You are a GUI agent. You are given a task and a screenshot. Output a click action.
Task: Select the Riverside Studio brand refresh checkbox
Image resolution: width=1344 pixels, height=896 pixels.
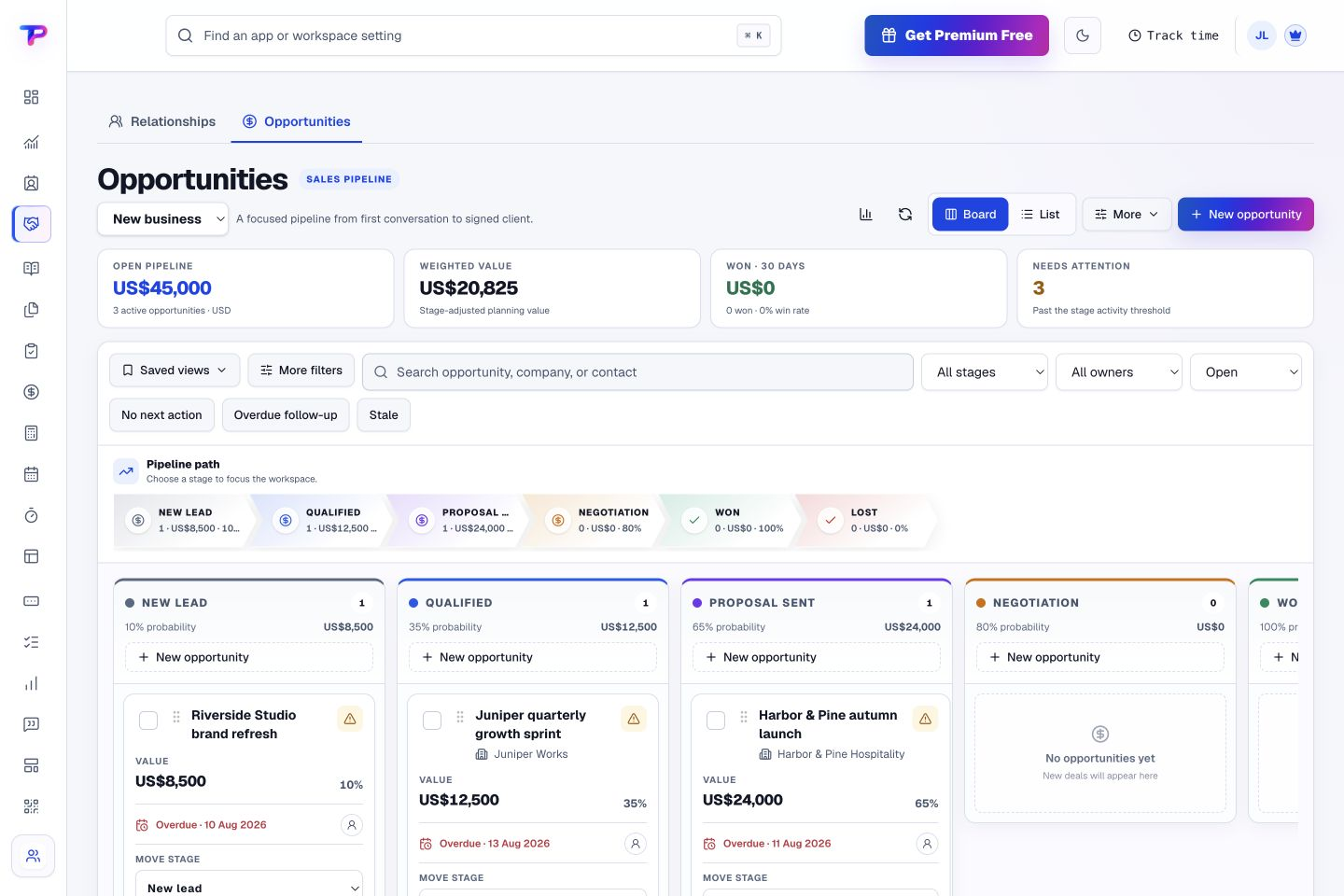(148, 721)
